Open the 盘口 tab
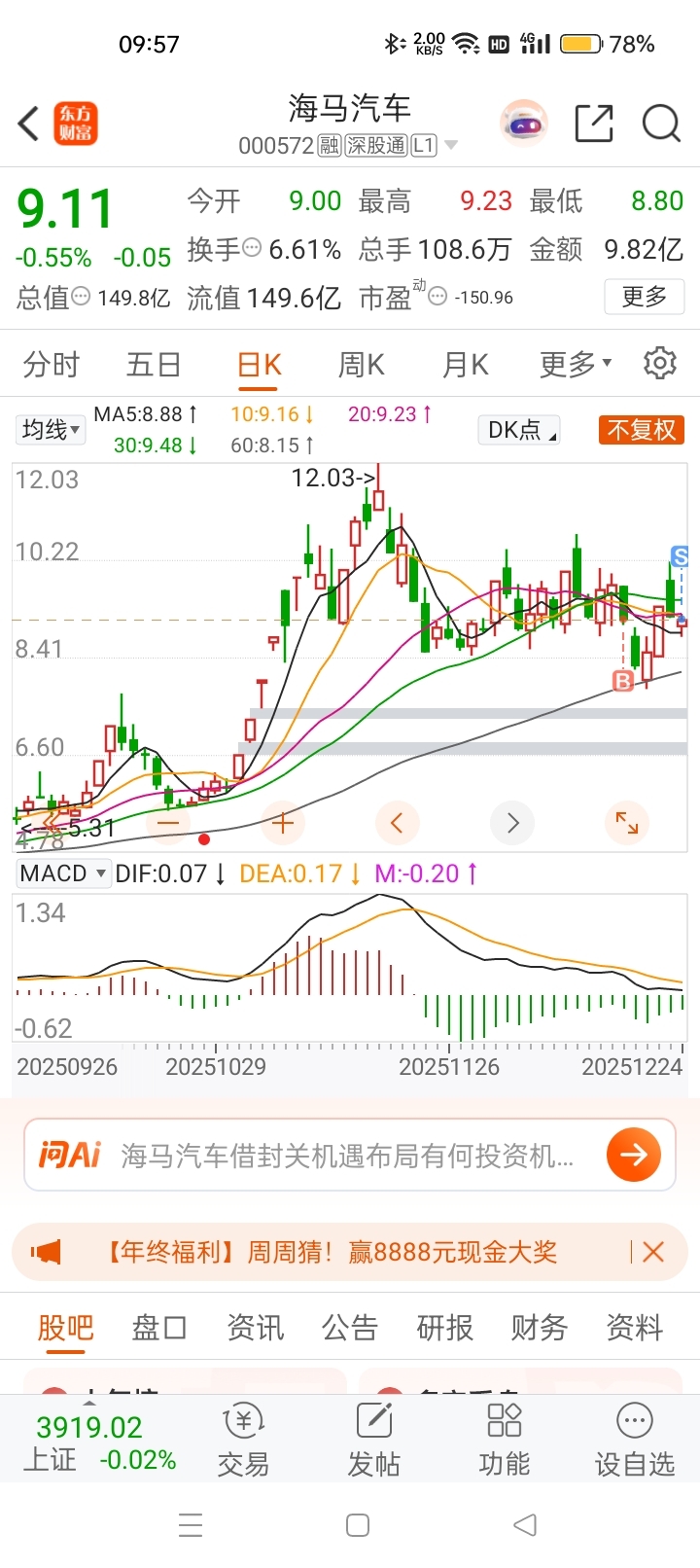The height and width of the screenshot is (1568, 700). (159, 1328)
